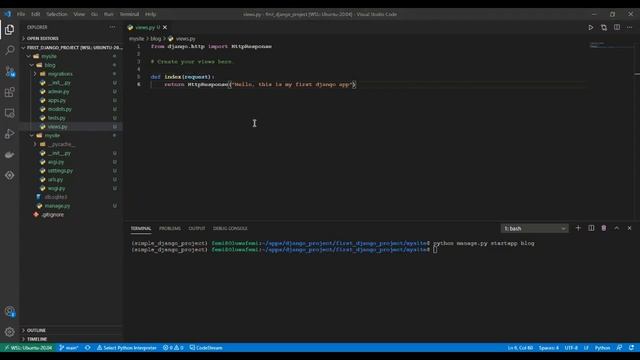
Task: Split the terminal pane
Action: click(591, 228)
